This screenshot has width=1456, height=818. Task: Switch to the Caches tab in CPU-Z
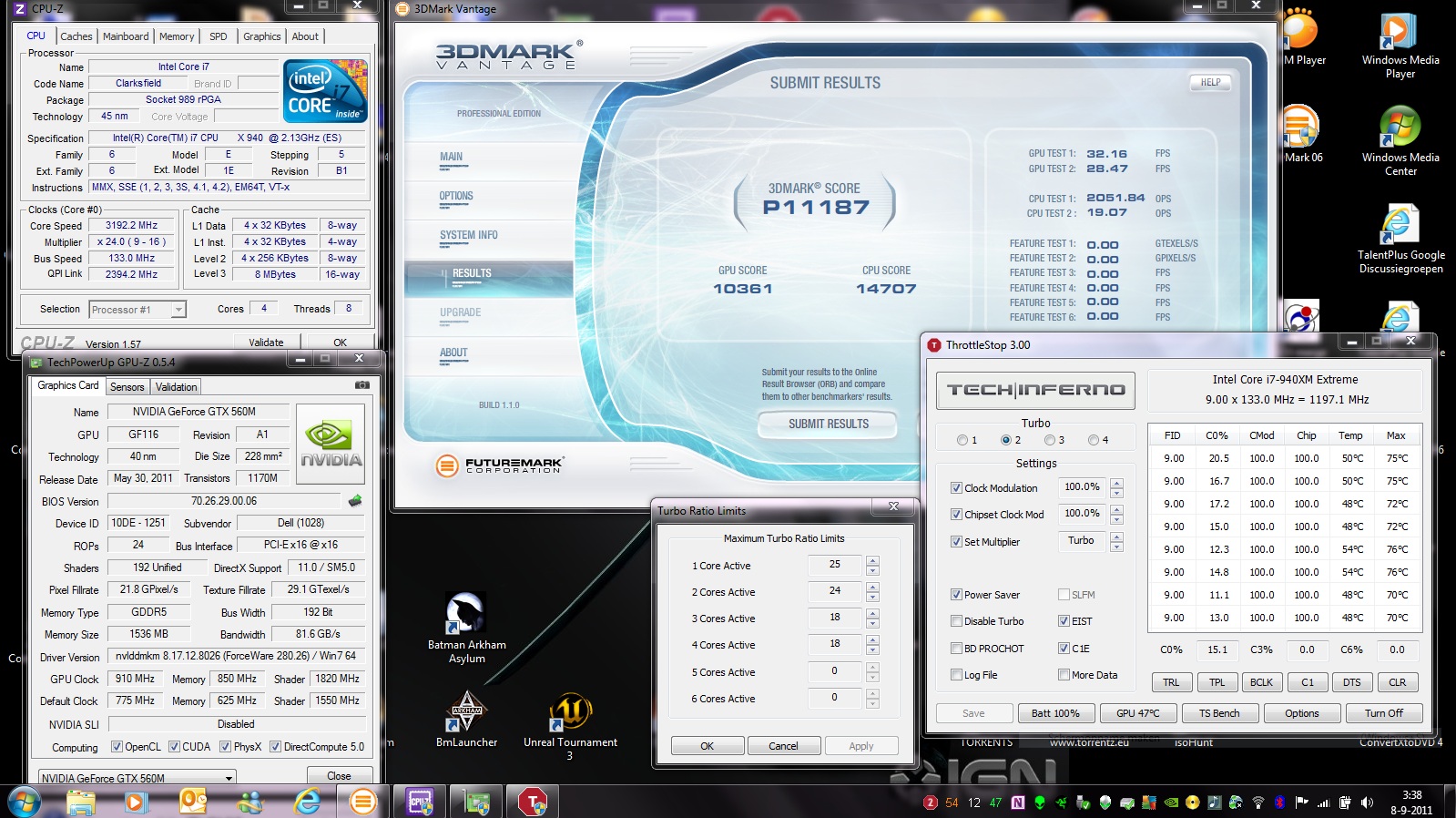pyautogui.click(x=76, y=36)
